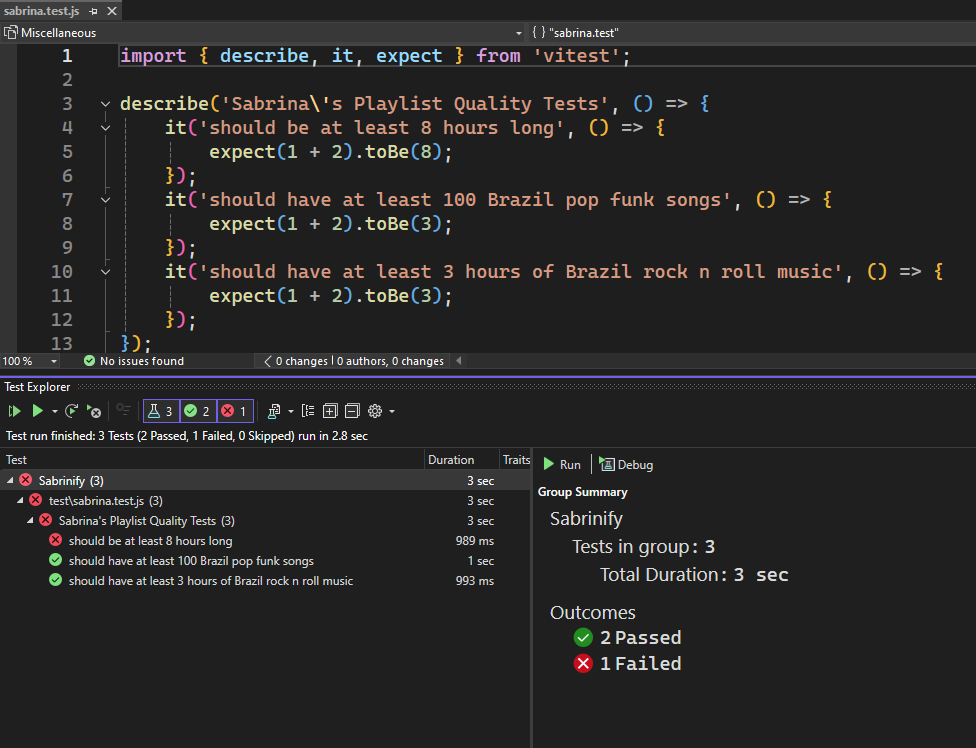Select the sabrina.test.js editor tab

coord(43,11)
